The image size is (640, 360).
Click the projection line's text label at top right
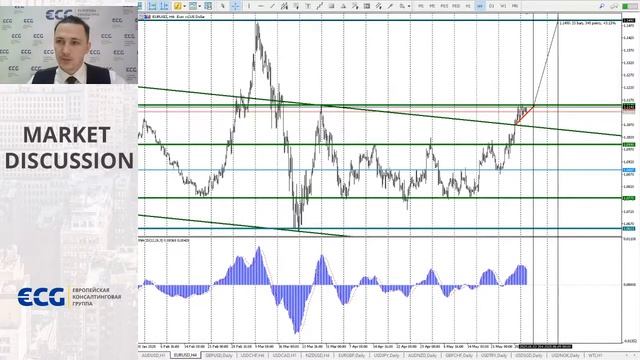click(587, 24)
